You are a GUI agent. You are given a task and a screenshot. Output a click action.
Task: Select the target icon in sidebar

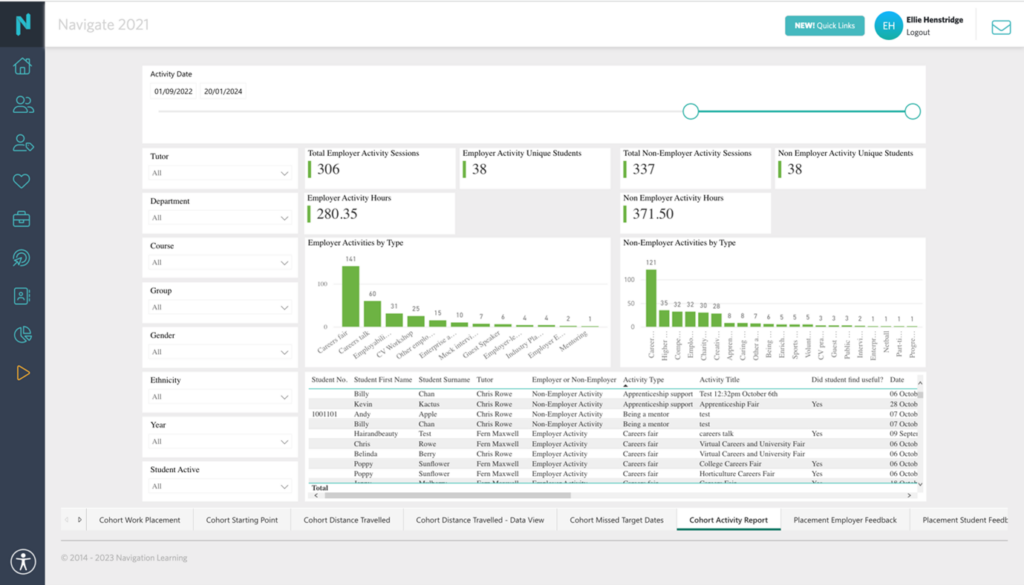tap(22, 258)
